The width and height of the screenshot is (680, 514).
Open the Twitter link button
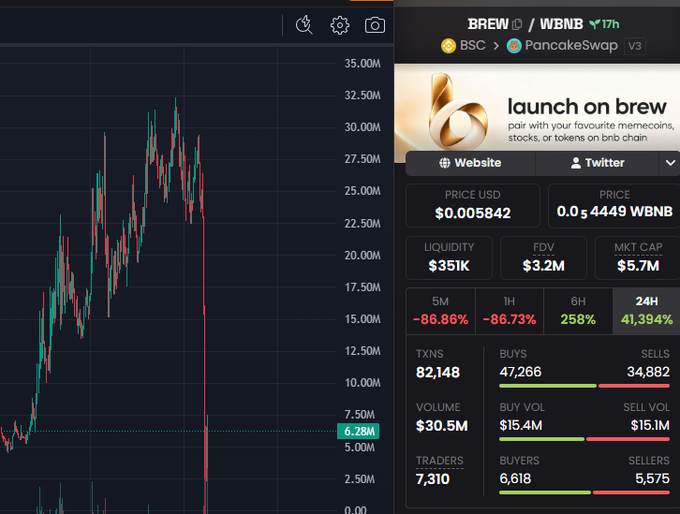click(x=597, y=163)
